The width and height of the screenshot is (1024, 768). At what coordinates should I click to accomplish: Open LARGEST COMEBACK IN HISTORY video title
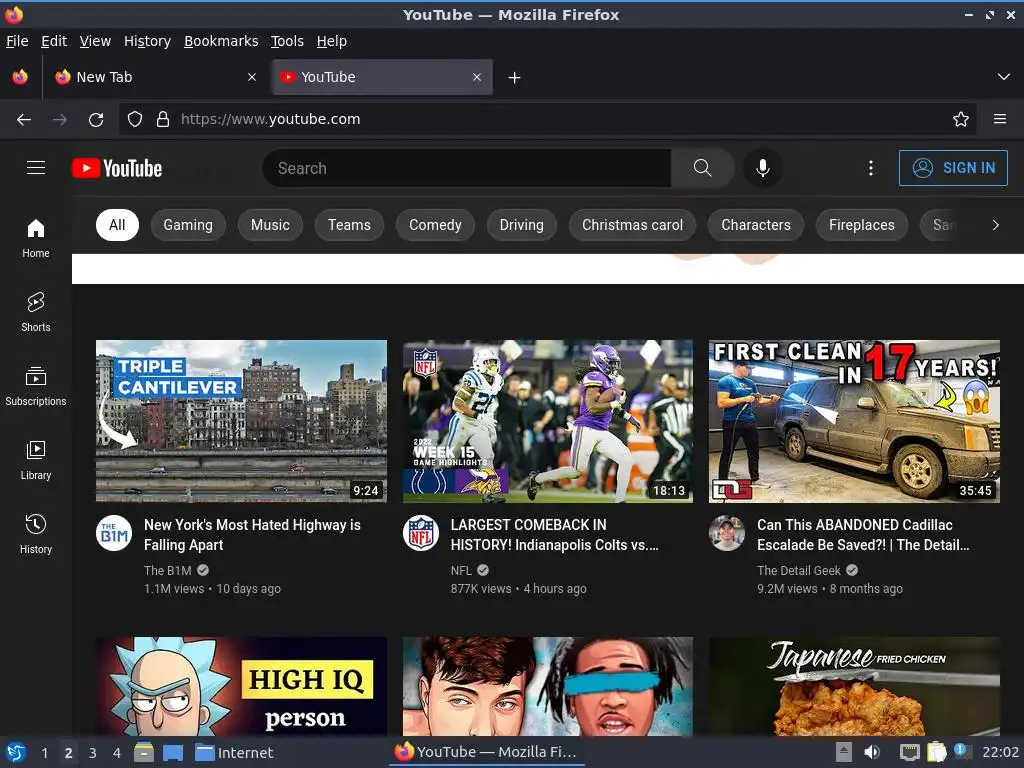coord(554,535)
